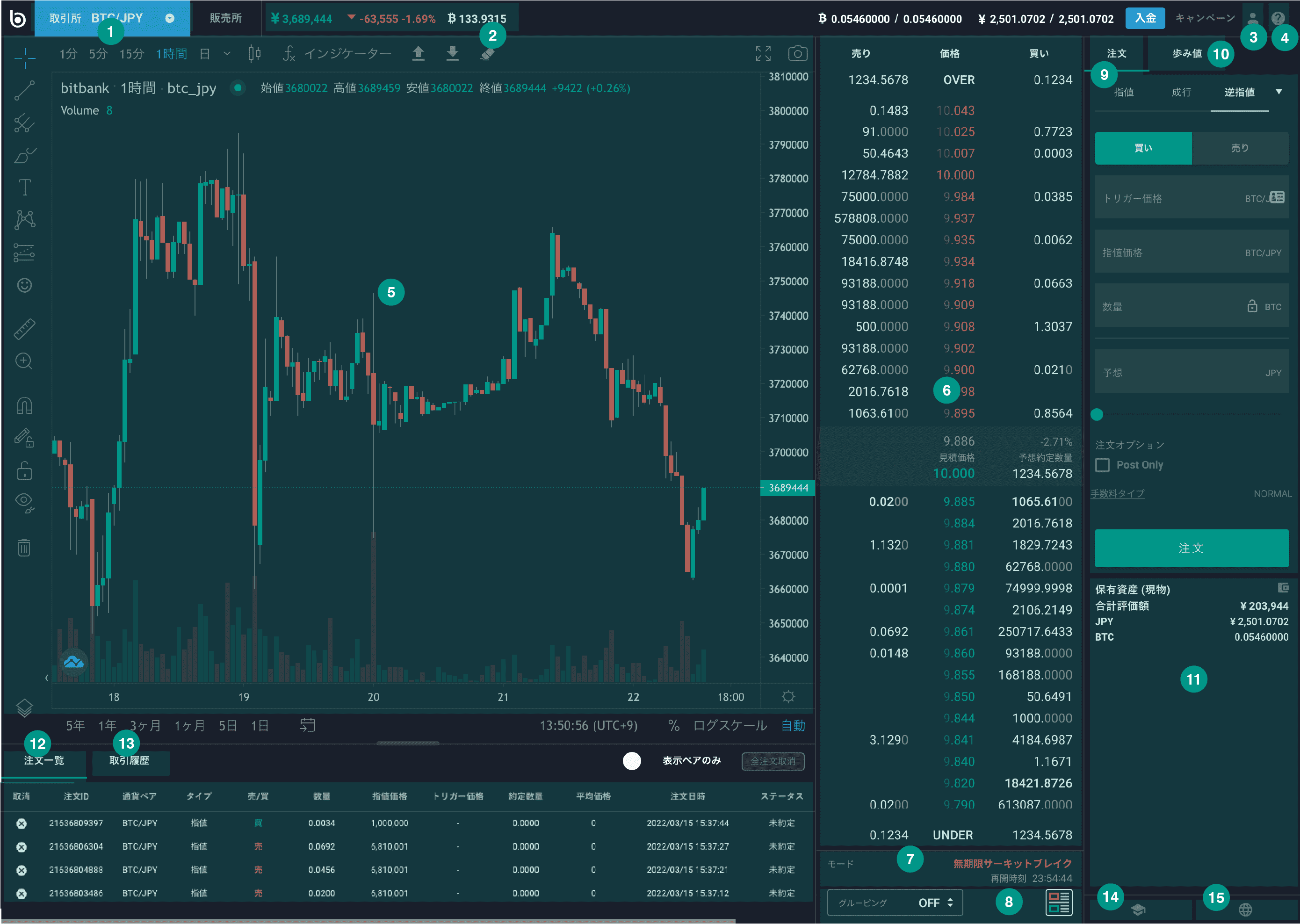
Task: Click the magnet mode icon
Action: coord(24,406)
